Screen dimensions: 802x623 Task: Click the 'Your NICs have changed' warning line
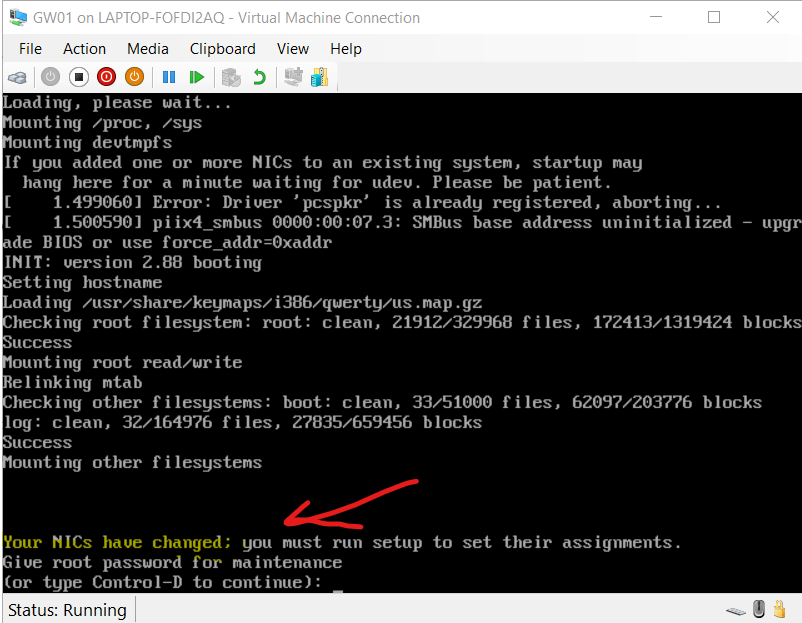coord(342,542)
